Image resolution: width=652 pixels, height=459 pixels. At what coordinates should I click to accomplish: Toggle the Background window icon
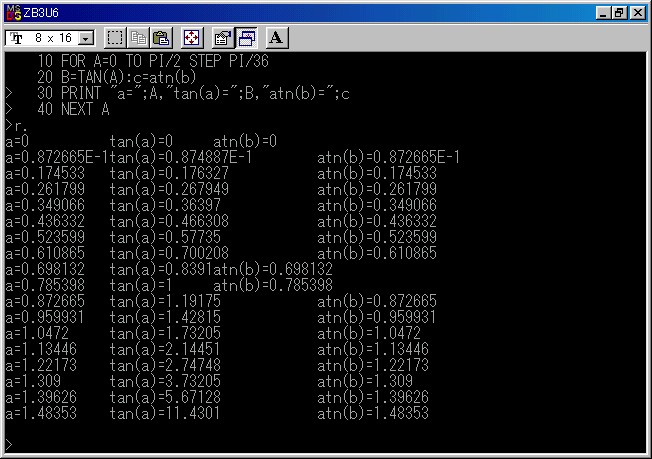(247, 38)
